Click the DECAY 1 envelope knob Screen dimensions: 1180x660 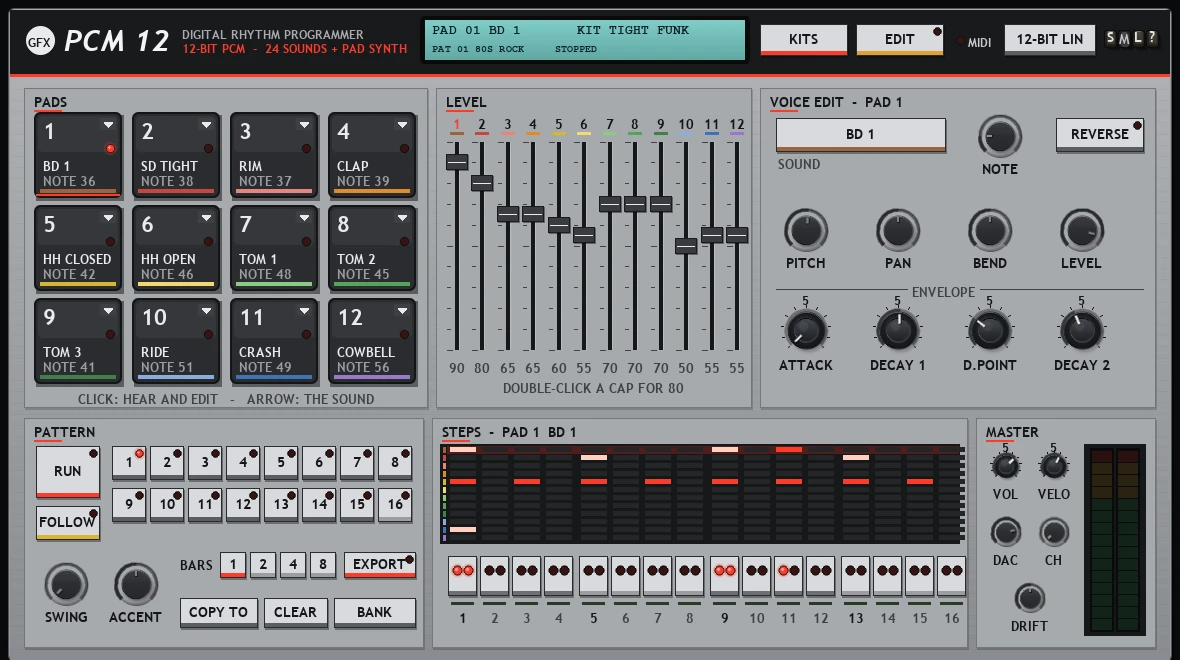[x=898, y=330]
